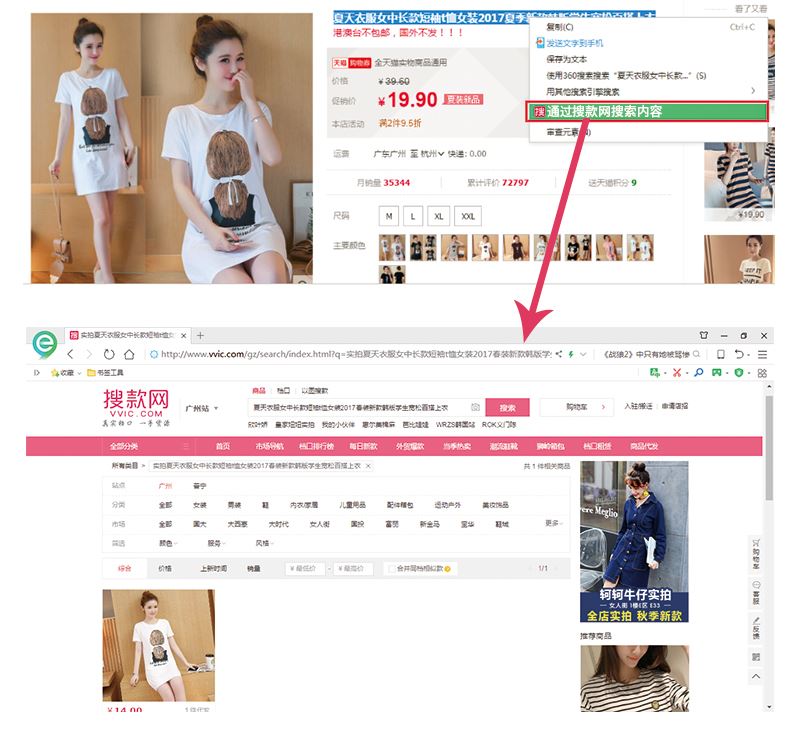800x734 pixels.
Task: Click the lightning speed-mode icon in address bar
Action: [x=571, y=354]
